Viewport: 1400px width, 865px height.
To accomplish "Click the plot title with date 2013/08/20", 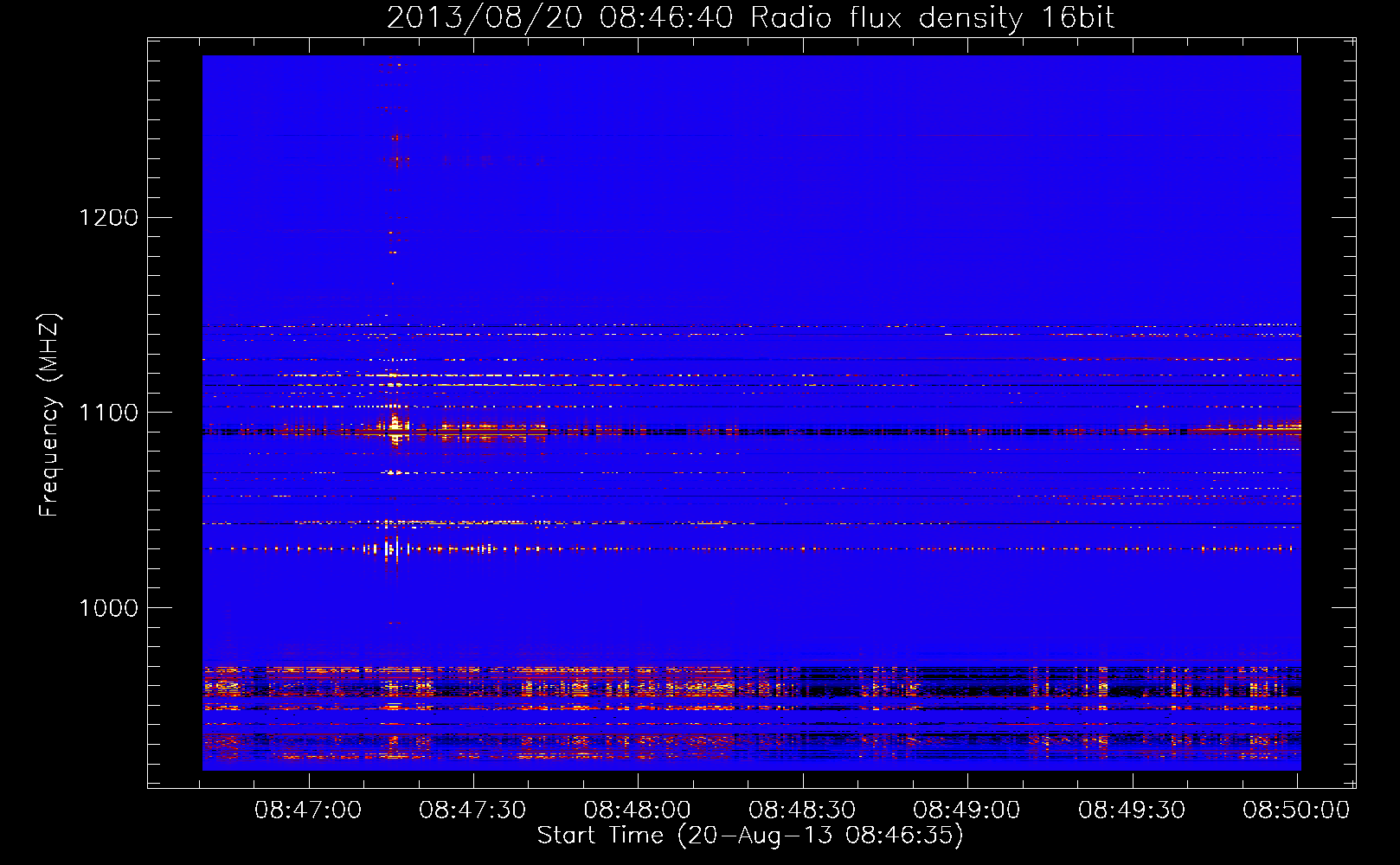I will tap(750, 17).
